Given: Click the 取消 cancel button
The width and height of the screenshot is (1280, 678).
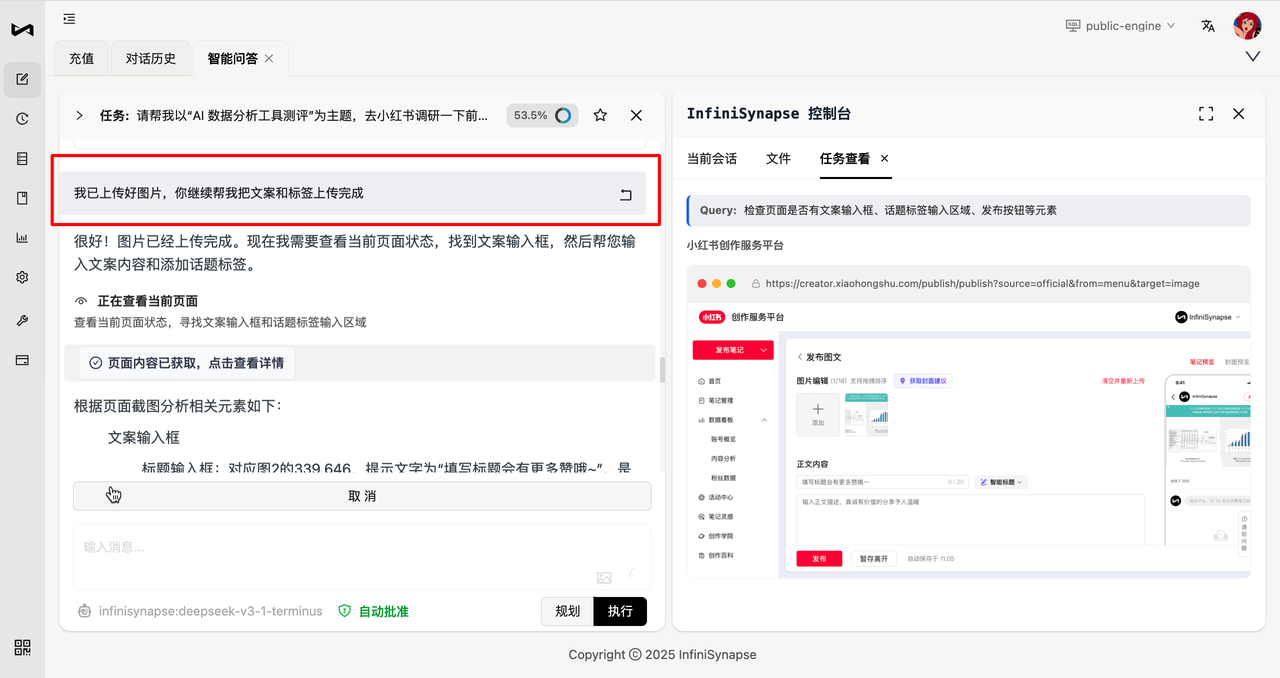Looking at the screenshot, I should [362, 496].
